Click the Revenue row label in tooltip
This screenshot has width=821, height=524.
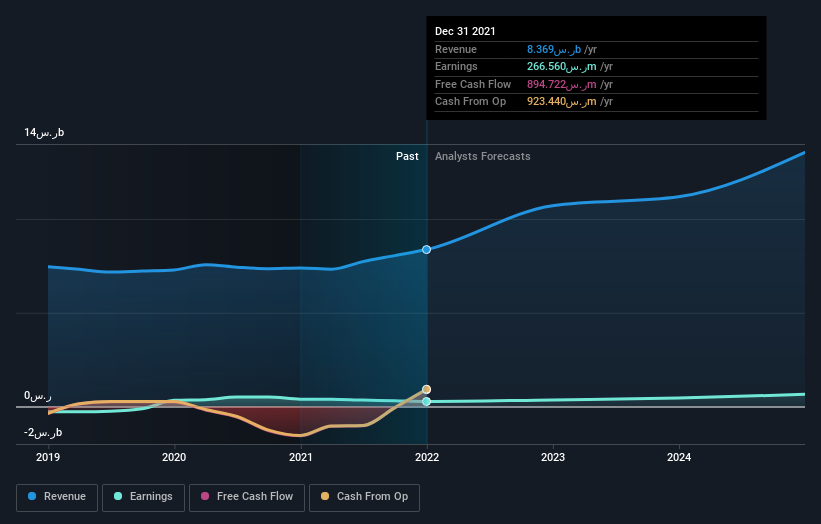(x=456, y=49)
